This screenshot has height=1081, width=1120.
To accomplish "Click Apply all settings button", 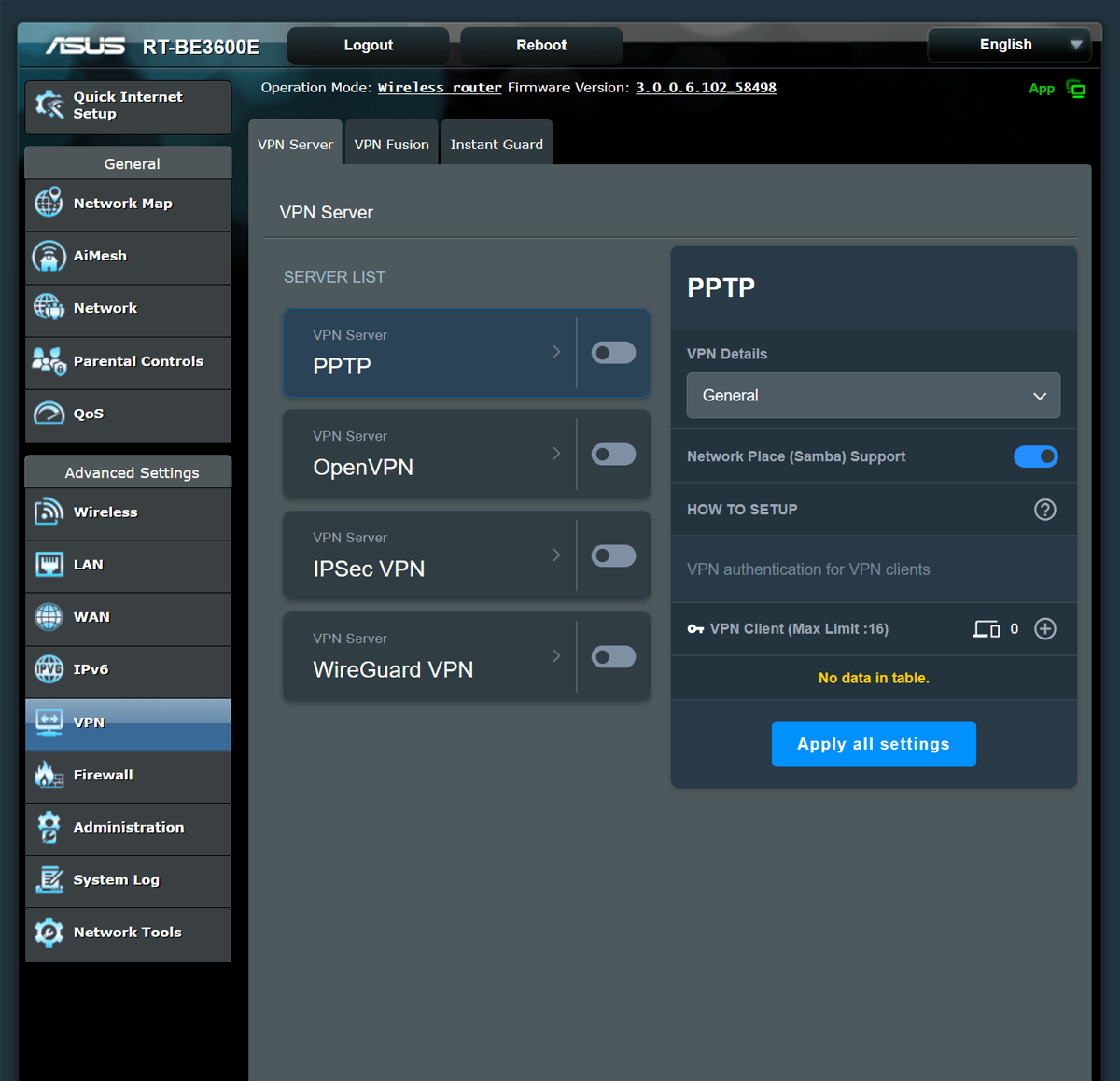I will click(874, 744).
